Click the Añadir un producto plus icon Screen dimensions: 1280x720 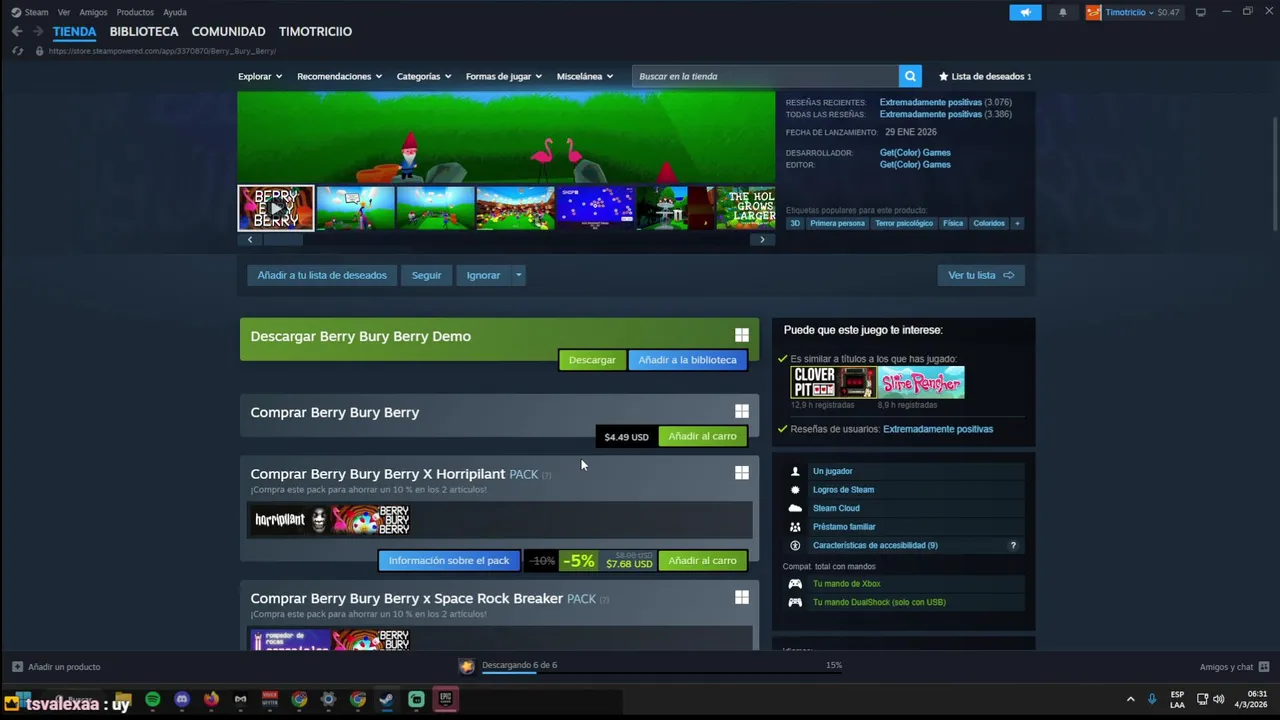coord(17,667)
